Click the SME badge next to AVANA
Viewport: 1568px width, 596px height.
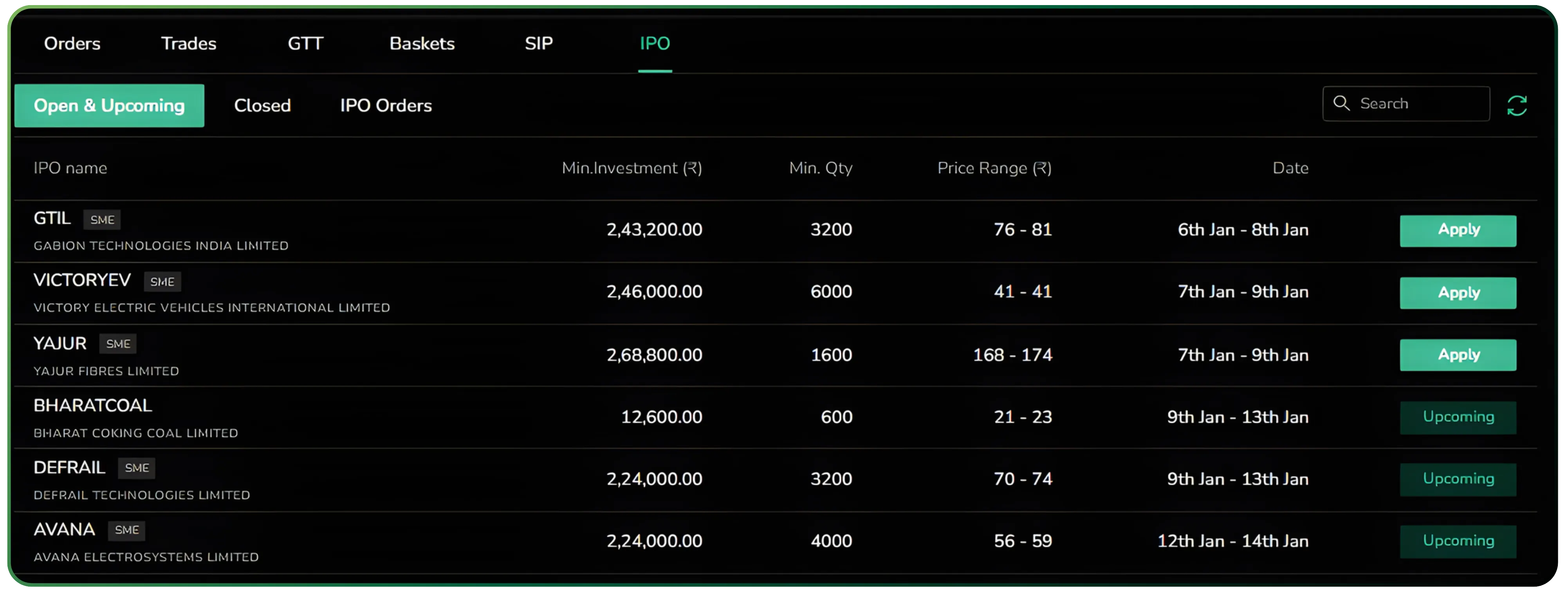(126, 530)
